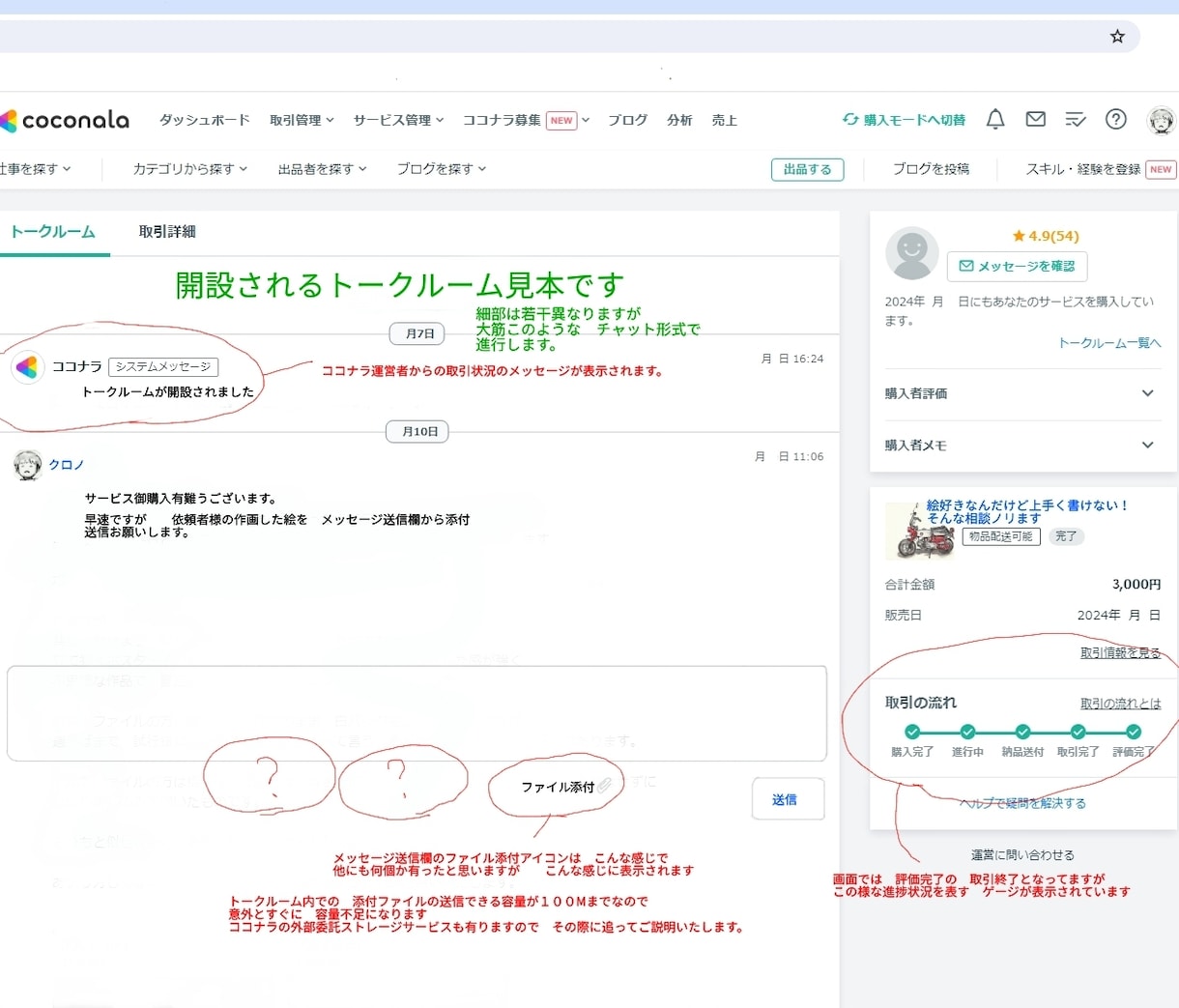Click 運営に問い合わせる link
The width and height of the screenshot is (1179, 1008).
[x=1022, y=854]
